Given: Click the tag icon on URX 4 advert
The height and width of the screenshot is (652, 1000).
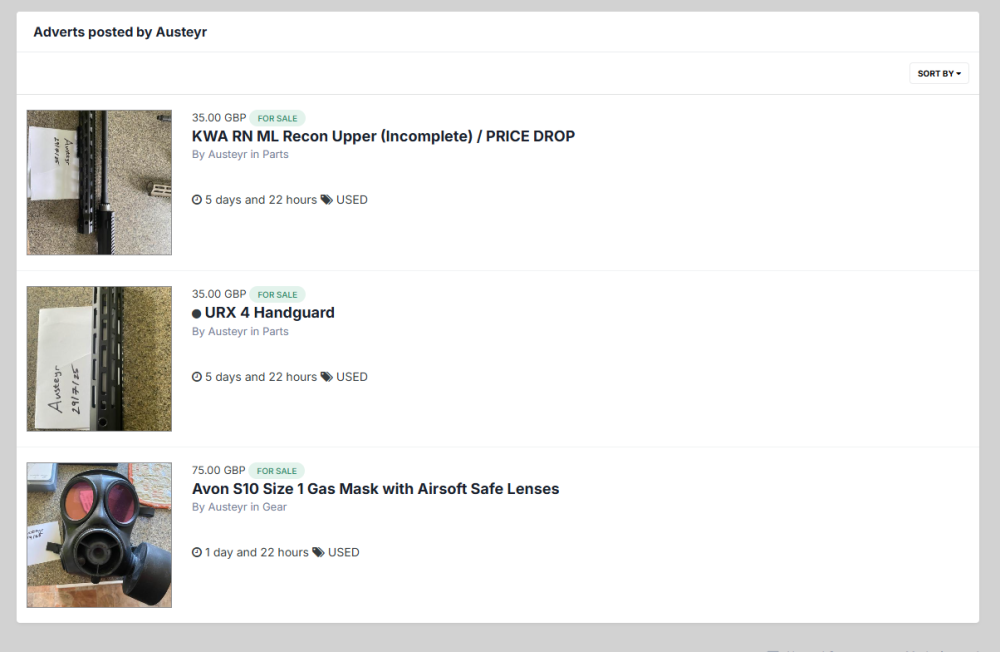Looking at the screenshot, I should coord(326,377).
